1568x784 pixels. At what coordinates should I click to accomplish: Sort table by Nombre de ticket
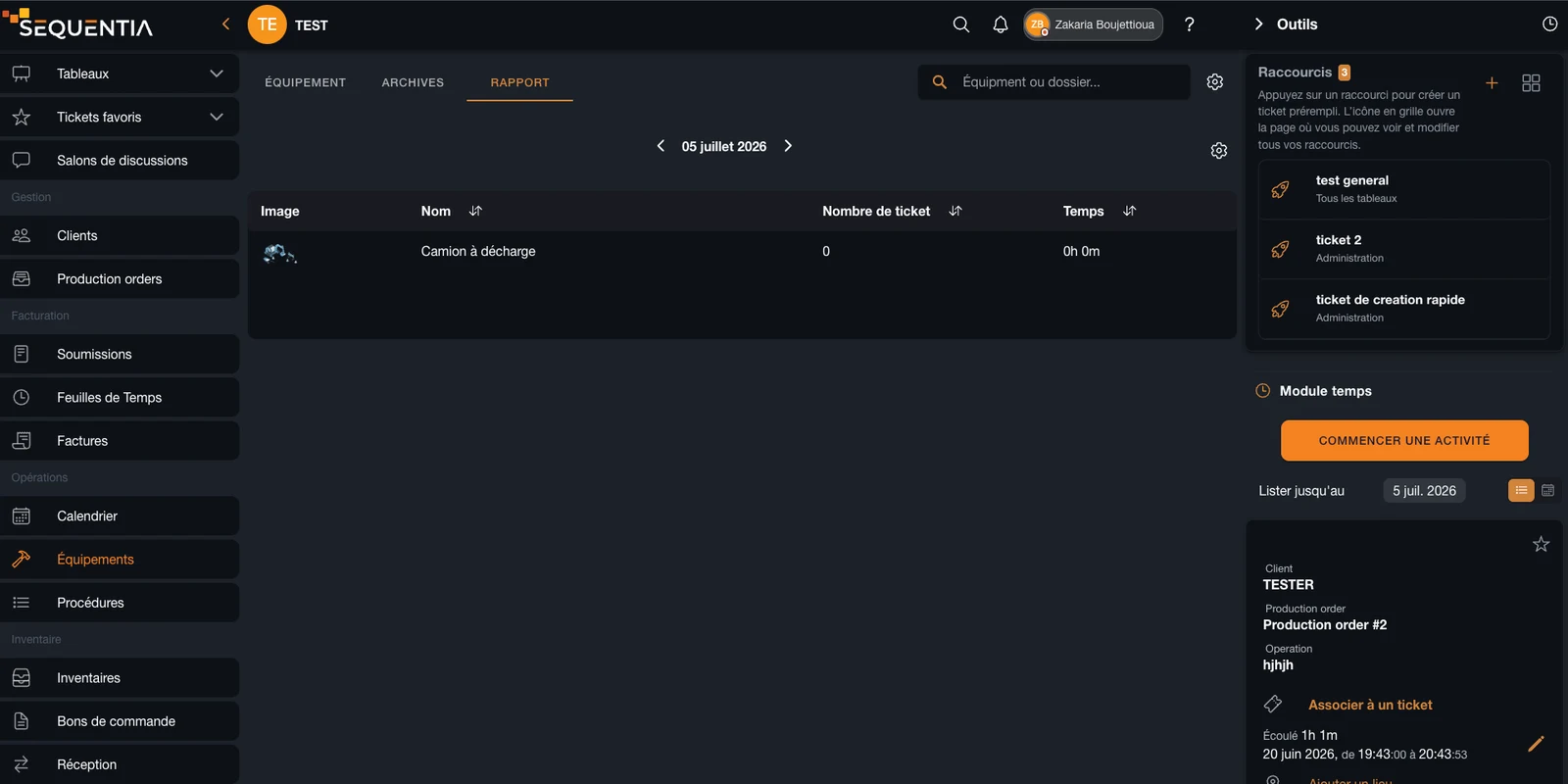click(x=955, y=211)
